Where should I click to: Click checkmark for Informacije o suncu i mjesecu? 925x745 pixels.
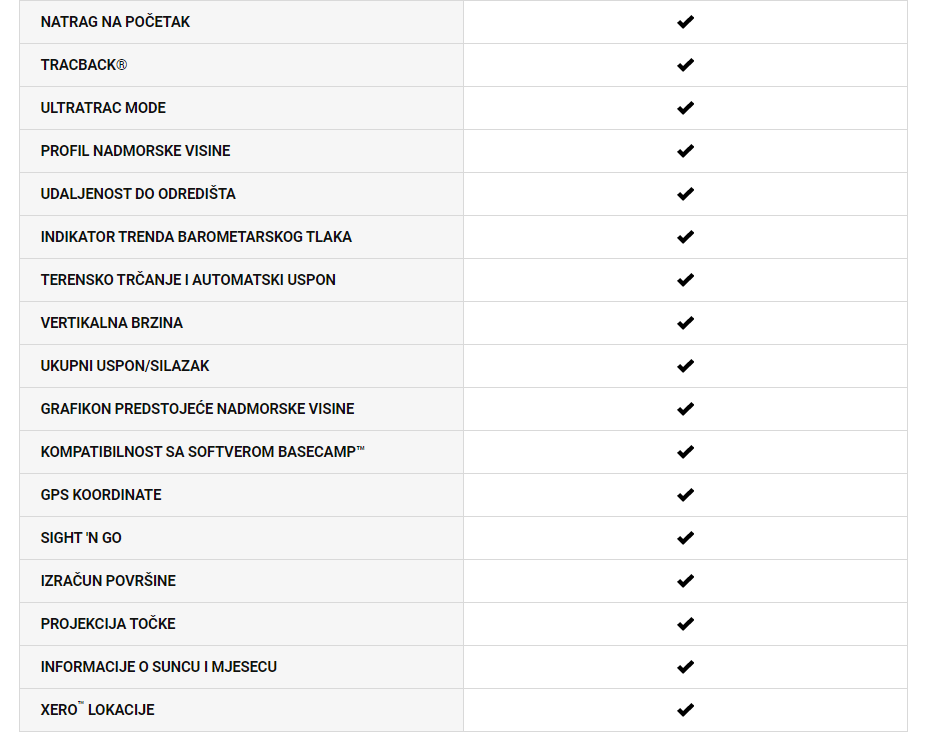pyautogui.click(x=685, y=667)
